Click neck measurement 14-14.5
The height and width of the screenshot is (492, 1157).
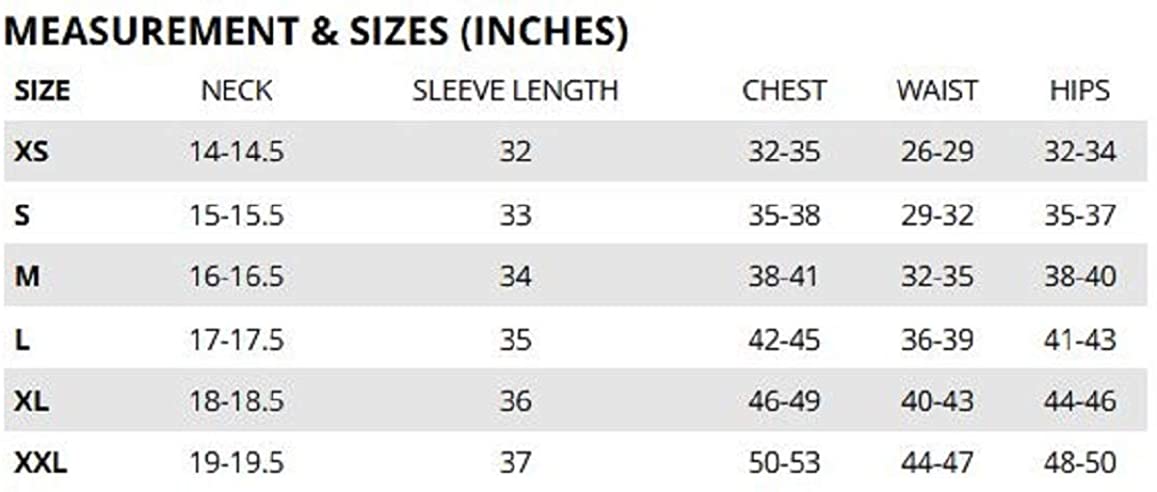pyautogui.click(x=236, y=152)
